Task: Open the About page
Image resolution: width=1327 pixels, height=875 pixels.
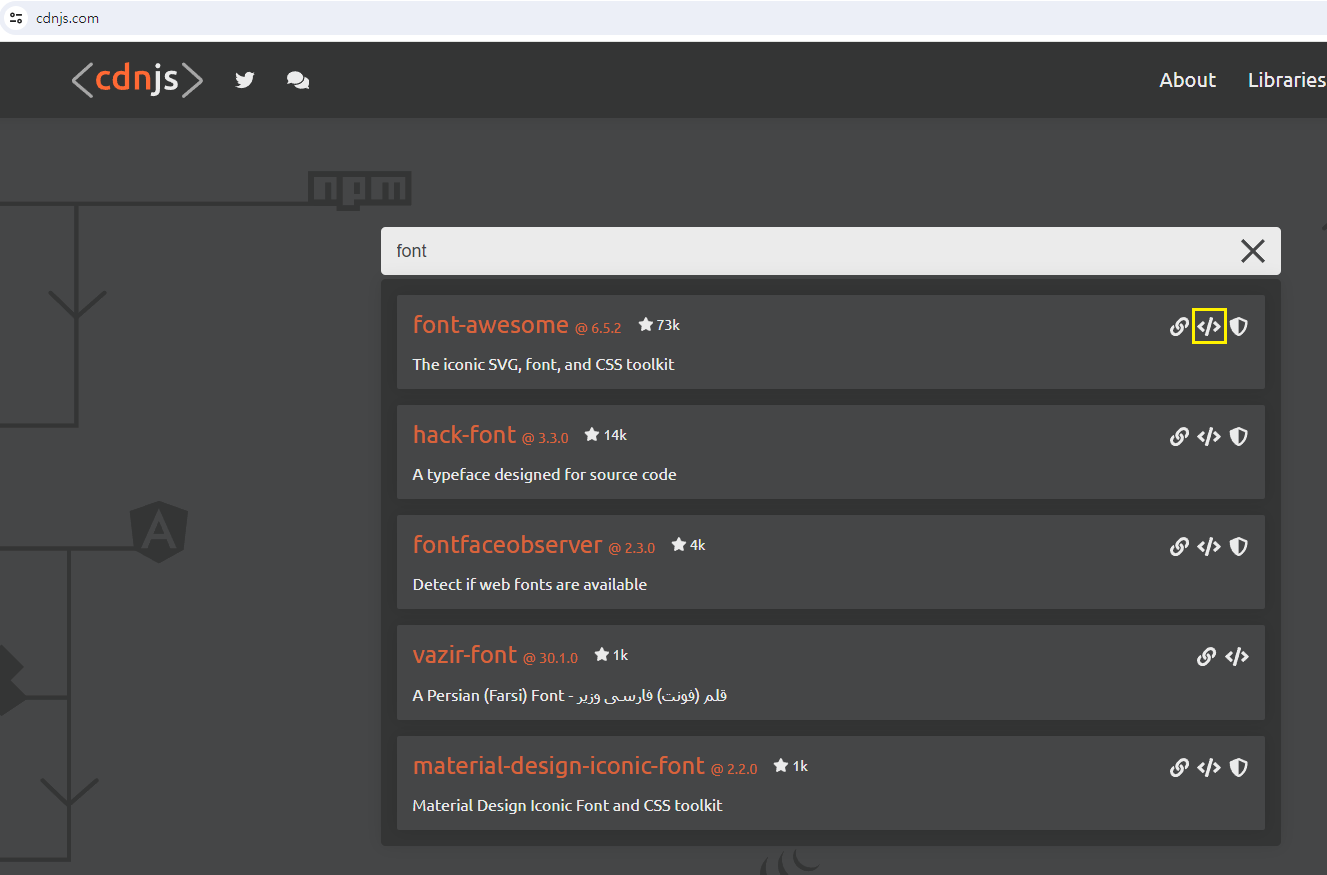Action: tap(1188, 80)
